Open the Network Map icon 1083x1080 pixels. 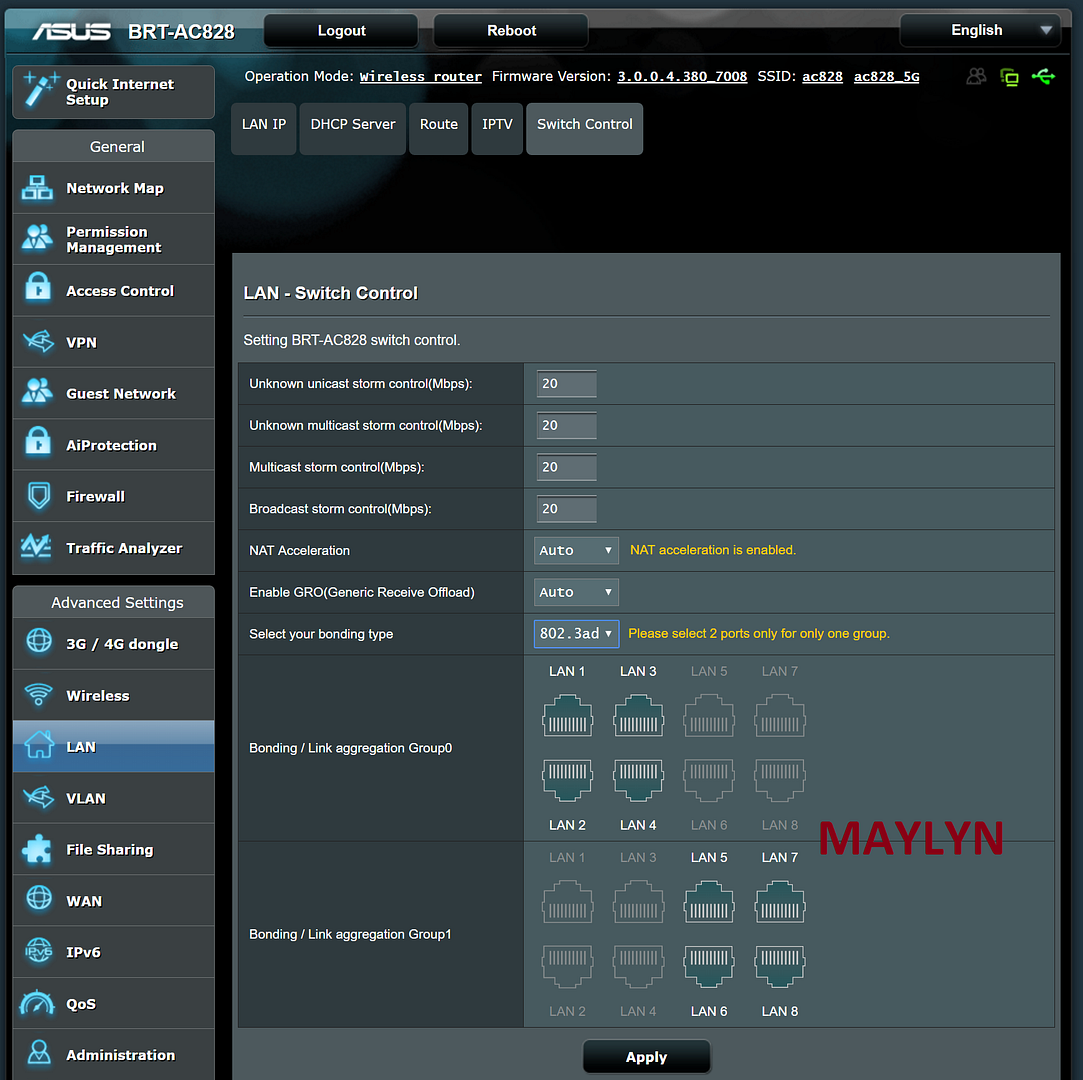[x=37, y=188]
